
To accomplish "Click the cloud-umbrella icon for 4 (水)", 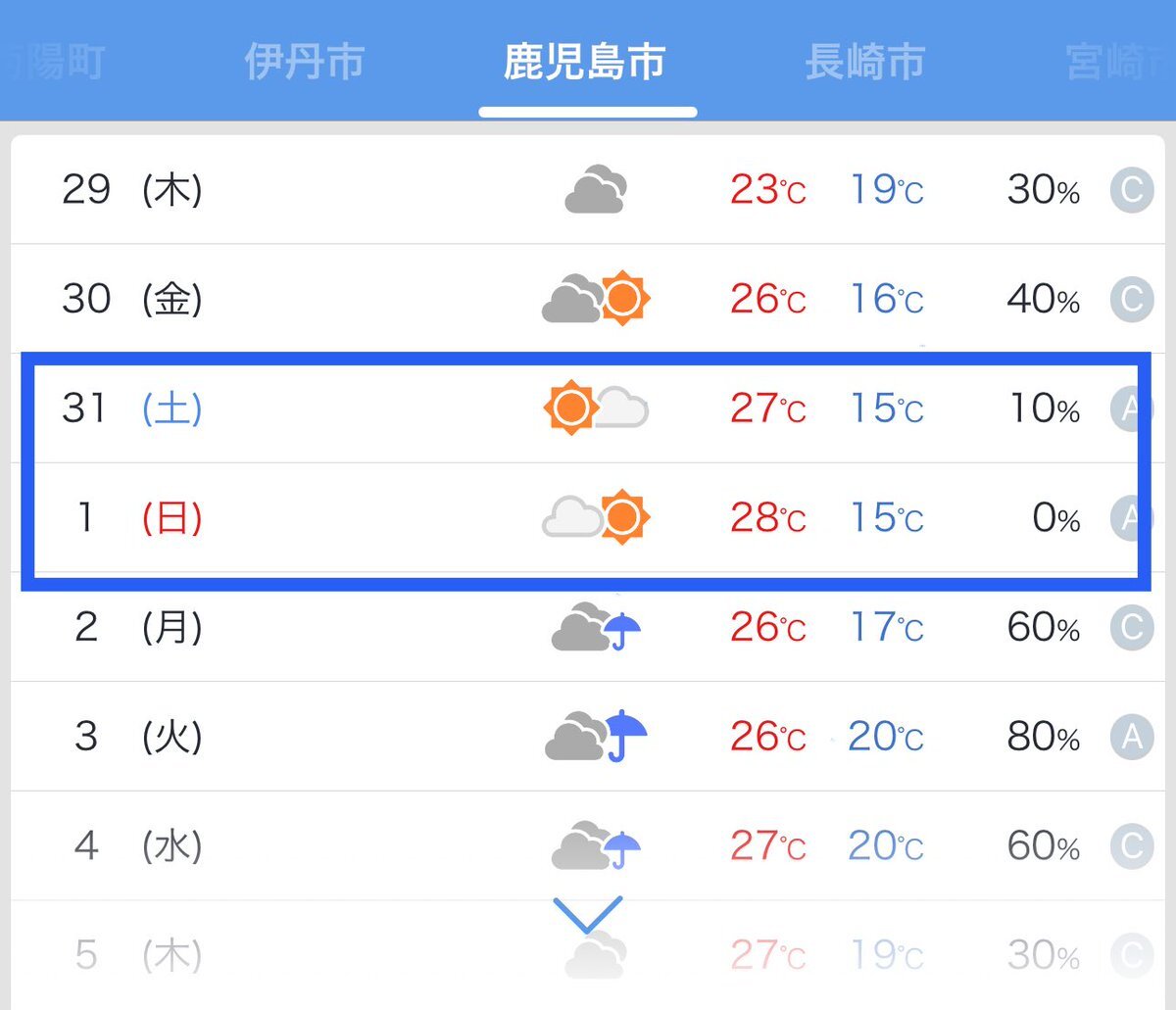I will (x=596, y=845).
